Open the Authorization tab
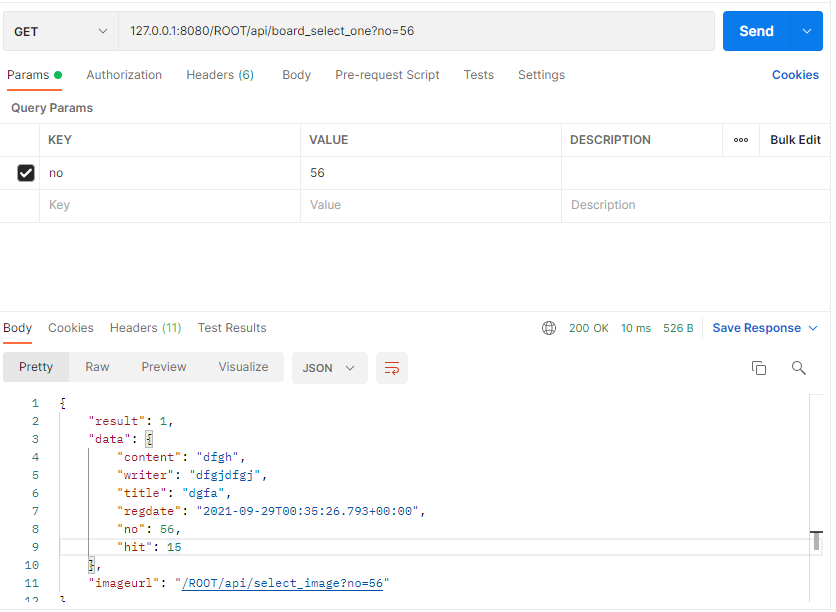 click(124, 75)
